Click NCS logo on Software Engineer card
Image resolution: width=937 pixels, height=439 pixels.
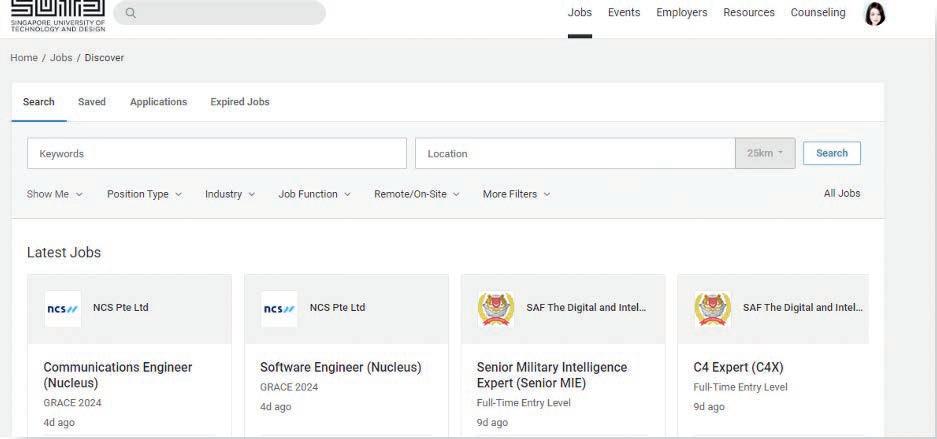coord(279,308)
